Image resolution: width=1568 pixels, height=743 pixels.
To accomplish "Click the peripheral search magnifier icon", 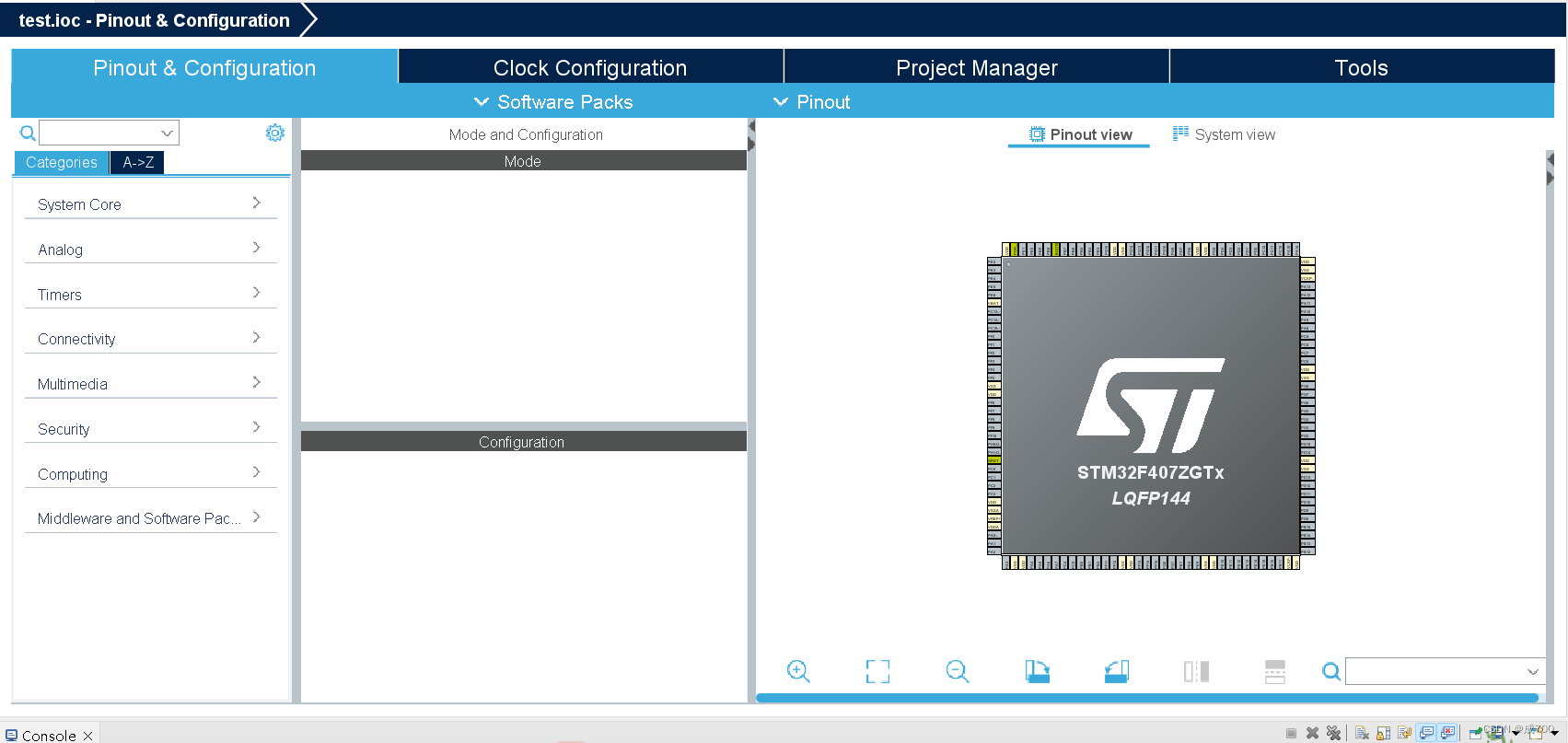I will 28,134.
